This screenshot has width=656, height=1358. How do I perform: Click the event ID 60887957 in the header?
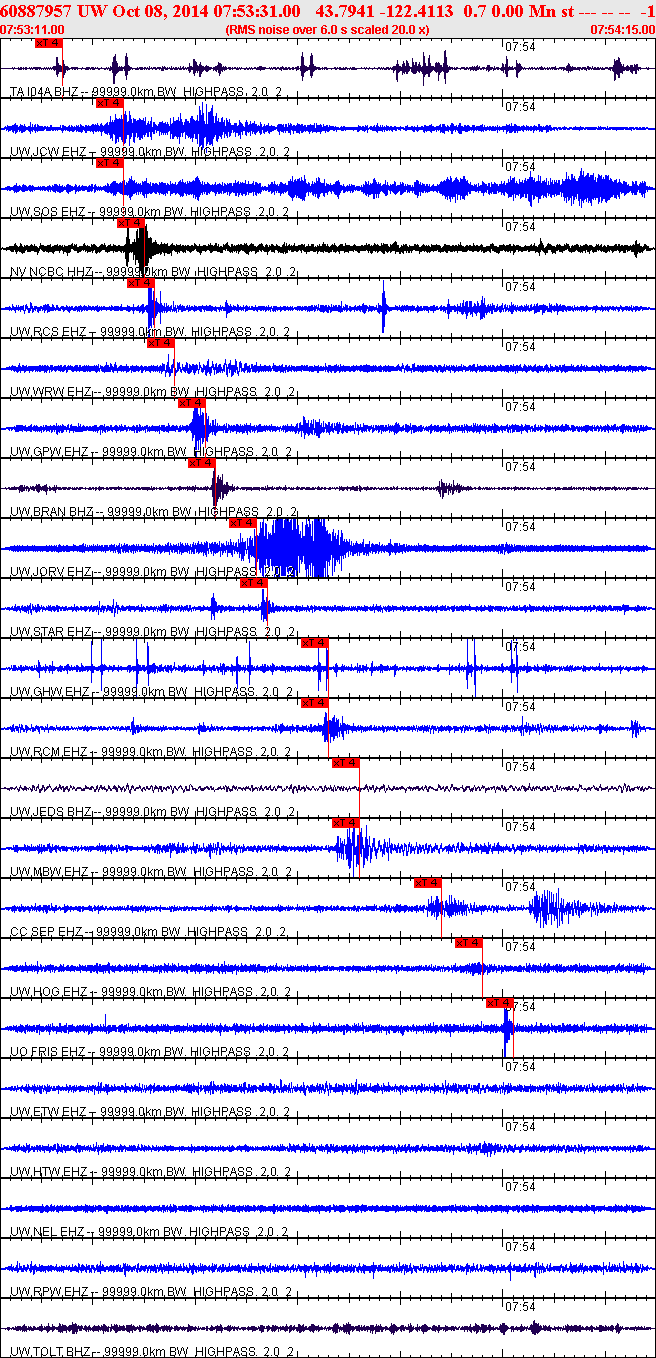[34, 10]
